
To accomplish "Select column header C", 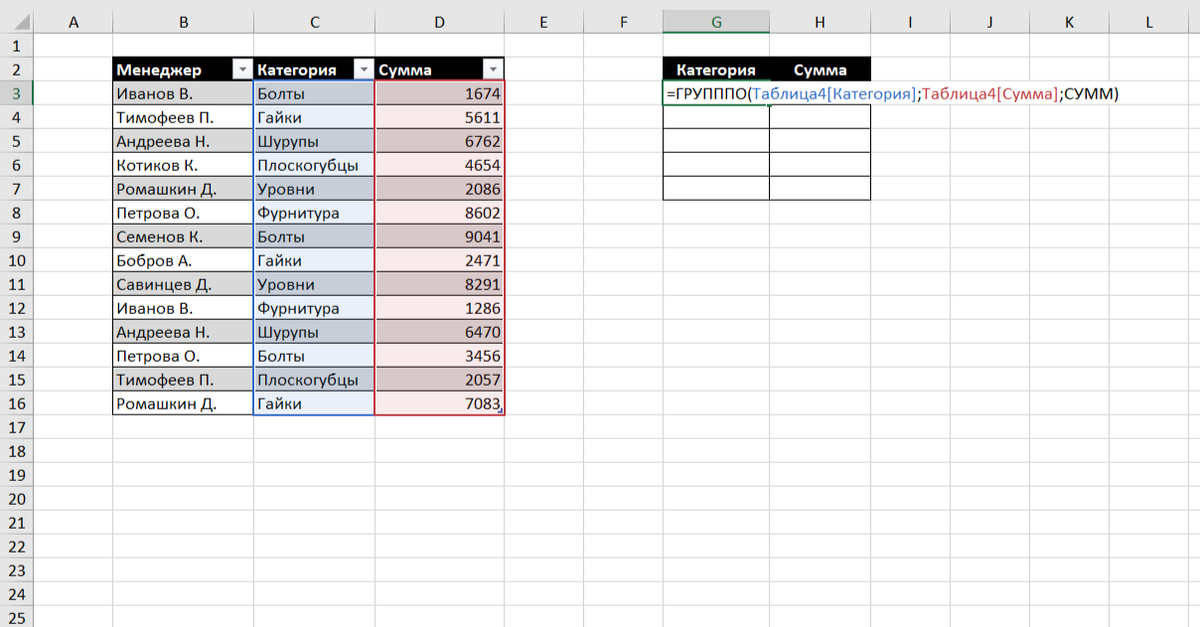I will click(314, 22).
